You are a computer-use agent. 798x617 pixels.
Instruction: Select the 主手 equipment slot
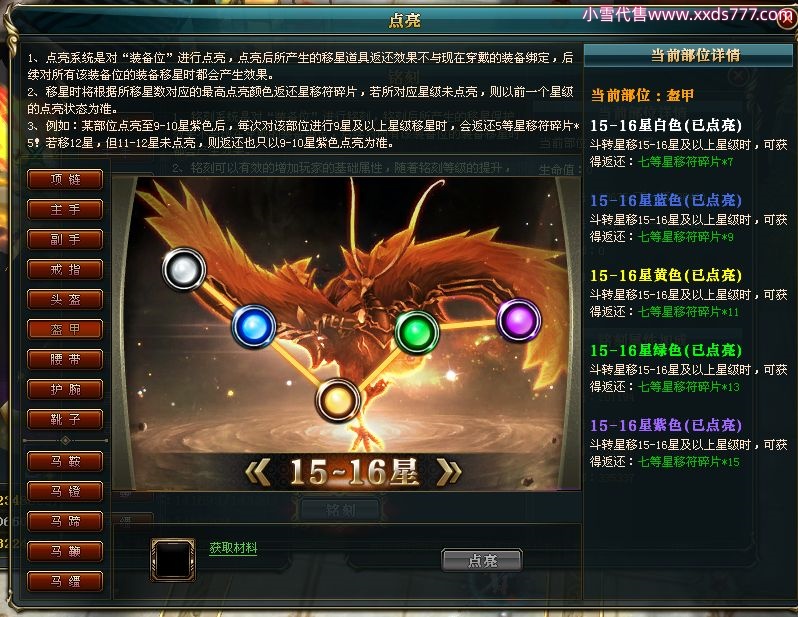pyautogui.click(x=65, y=209)
